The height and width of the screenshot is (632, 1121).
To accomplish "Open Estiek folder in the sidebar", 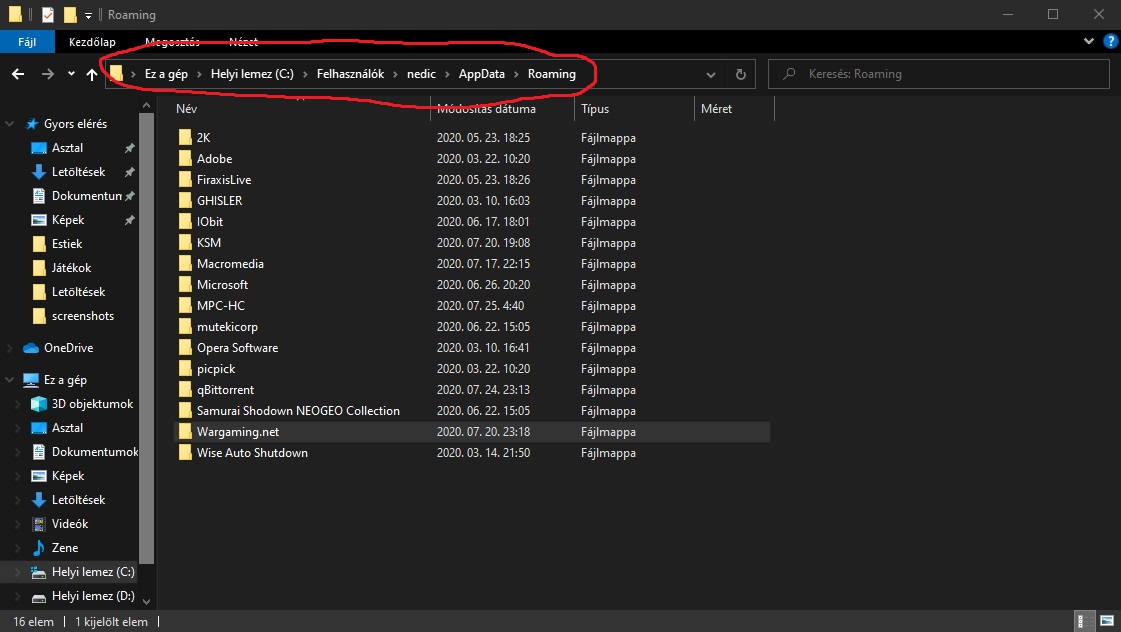I will point(66,244).
